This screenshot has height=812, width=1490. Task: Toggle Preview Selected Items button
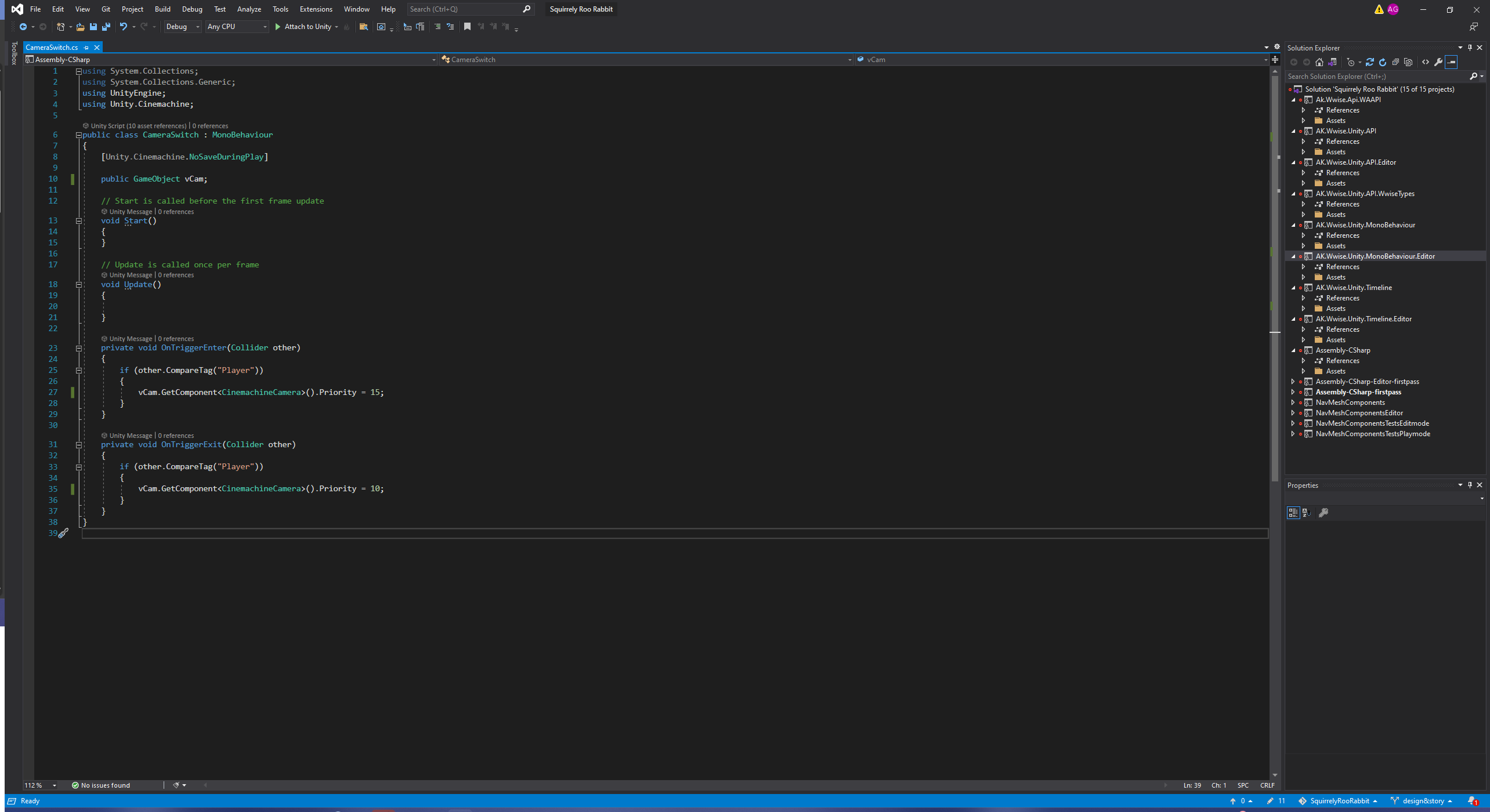[x=1451, y=62]
